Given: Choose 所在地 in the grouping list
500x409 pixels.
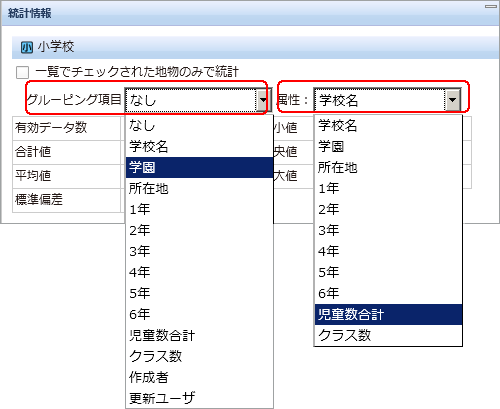Looking at the screenshot, I should click(x=199, y=188).
